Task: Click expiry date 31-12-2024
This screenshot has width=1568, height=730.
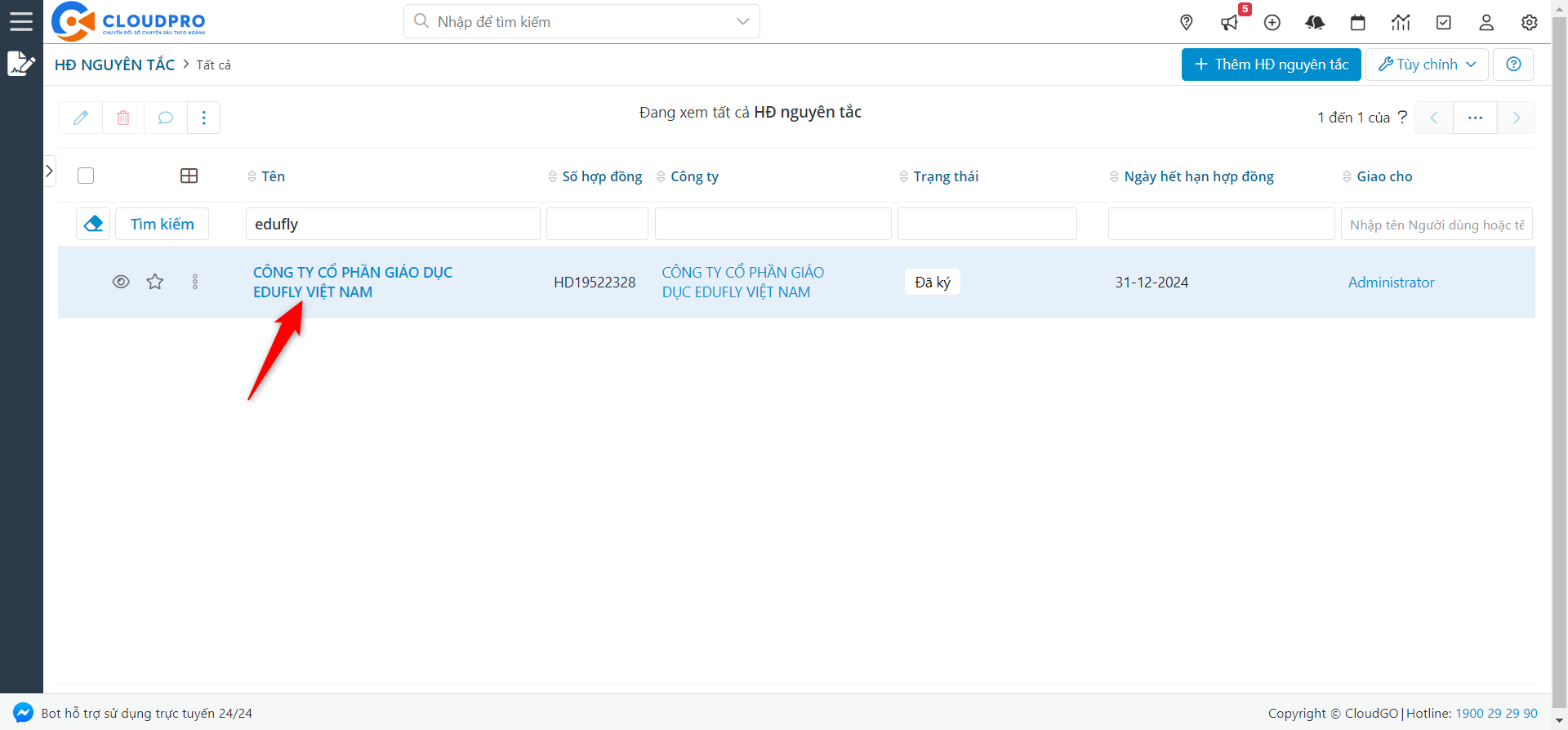Action: tap(1151, 282)
